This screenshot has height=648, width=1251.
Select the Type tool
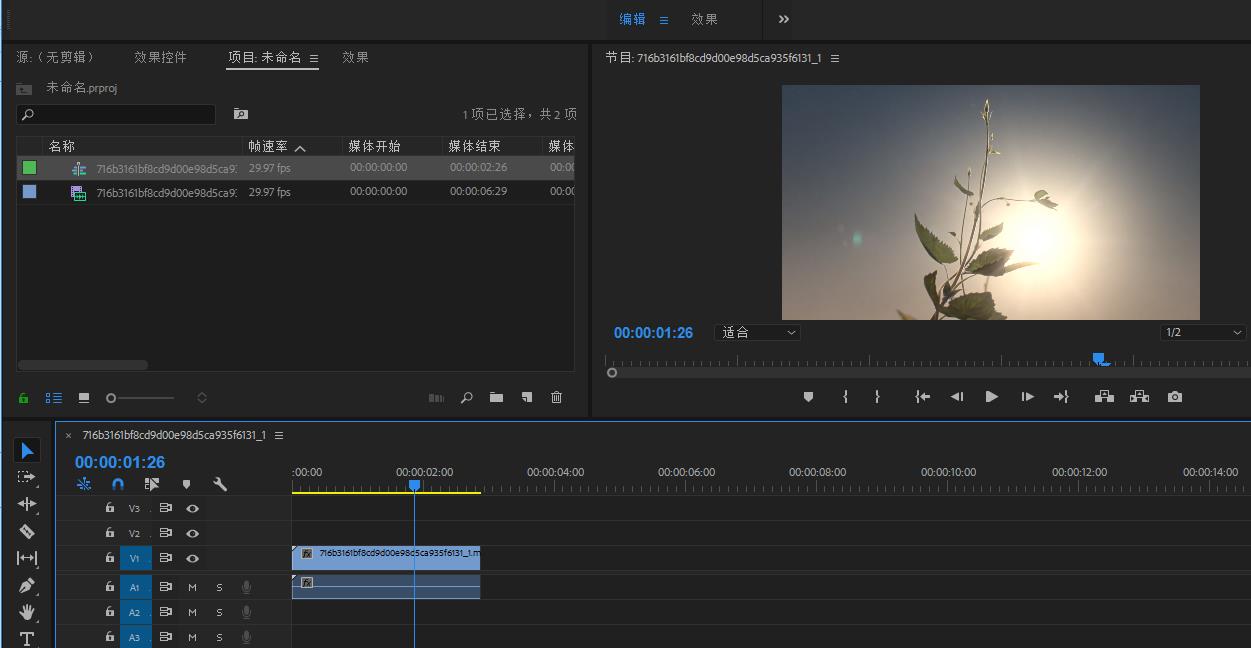27,638
